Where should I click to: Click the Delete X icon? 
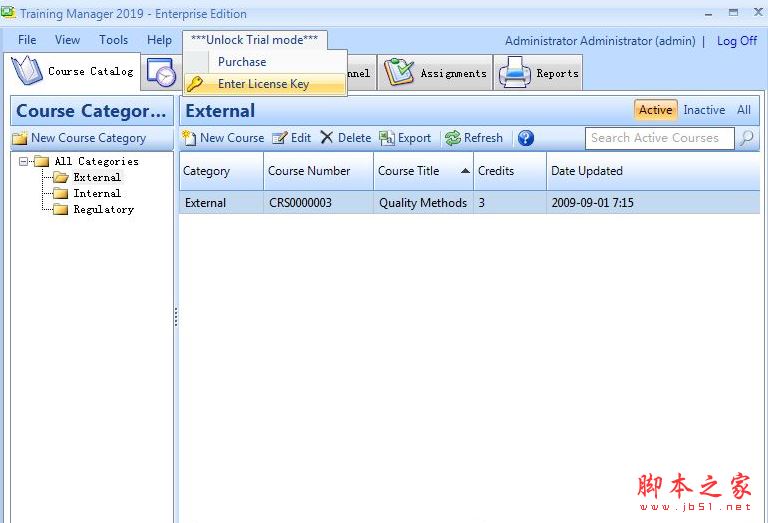point(327,138)
